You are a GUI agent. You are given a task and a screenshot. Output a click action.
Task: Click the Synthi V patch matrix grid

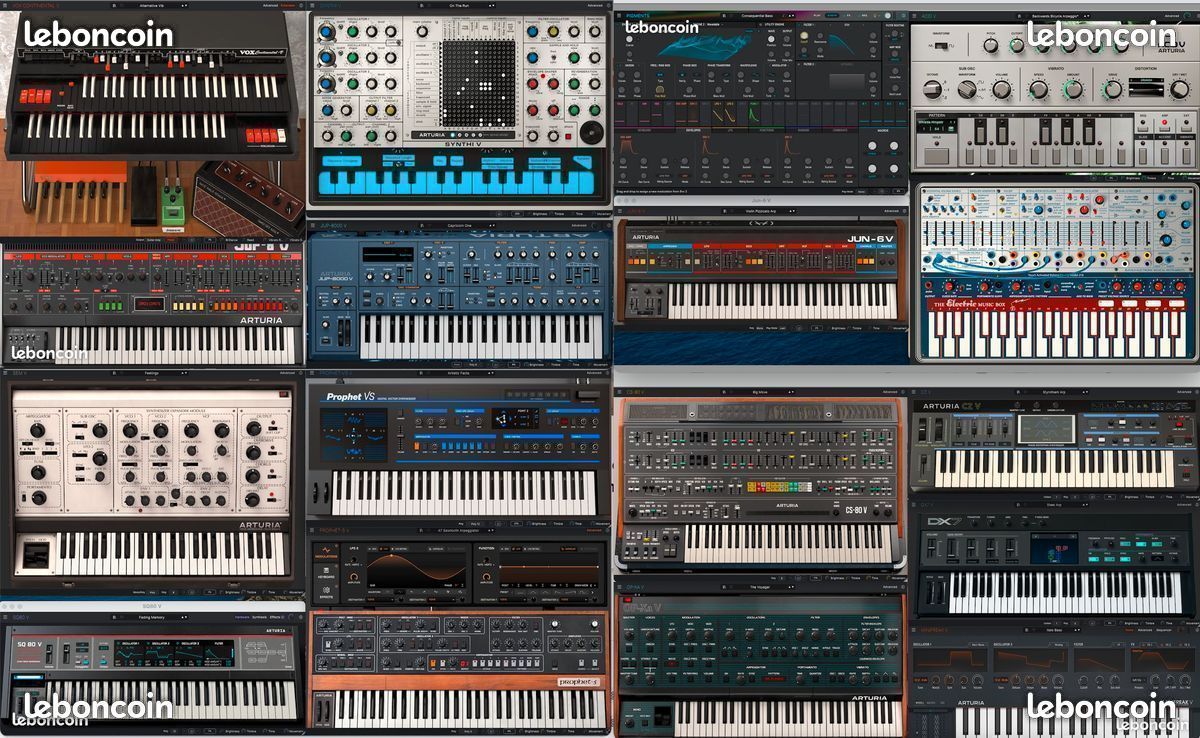pyautogui.click(x=478, y=83)
